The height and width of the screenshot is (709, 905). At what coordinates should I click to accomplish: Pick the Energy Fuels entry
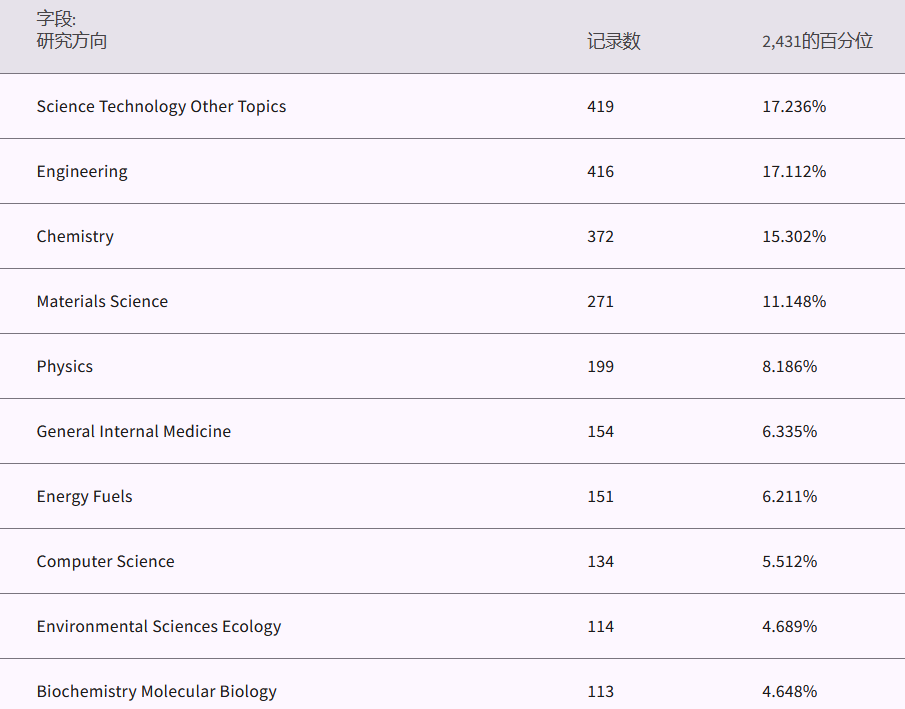click(x=84, y=497)
